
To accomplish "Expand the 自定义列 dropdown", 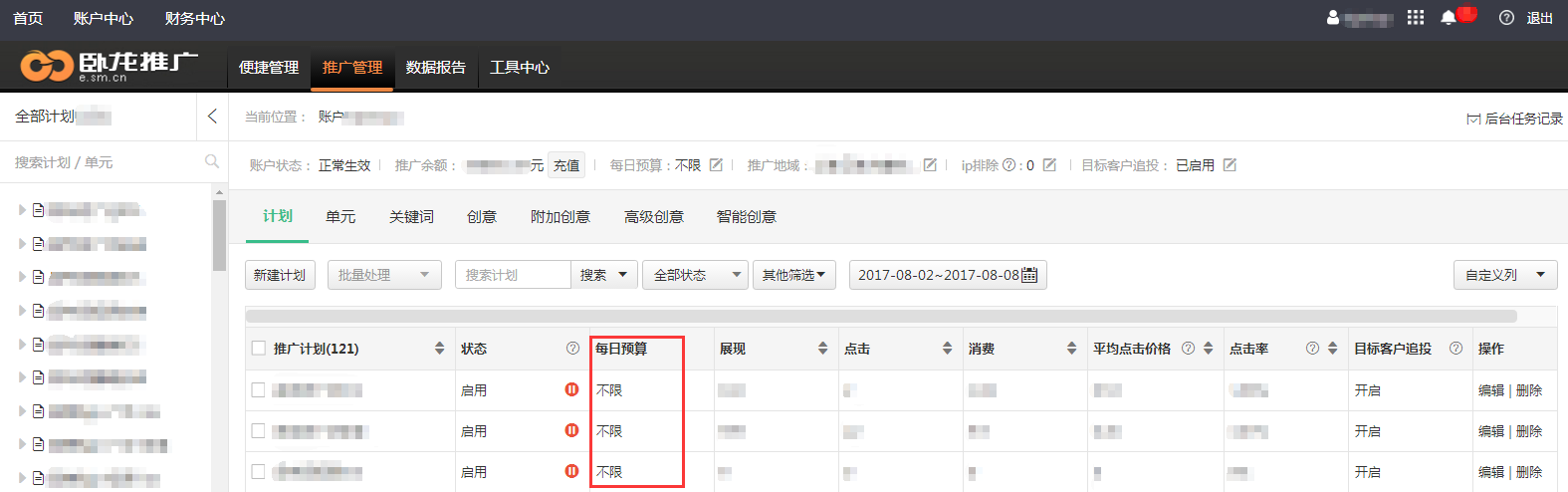I will 1504,275.
